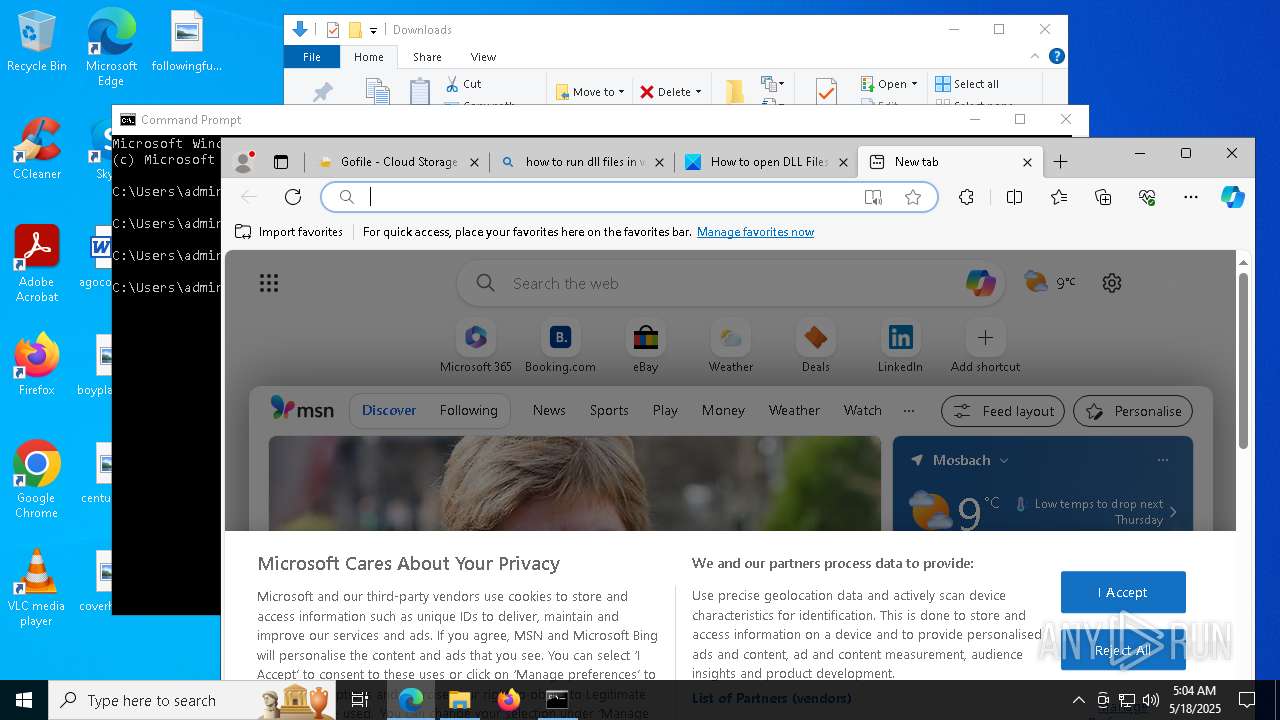Click Cut in Downloads ribbon
Image resolution: width=1280 pixels, height=720 pixels.
(x=463, y=84)
